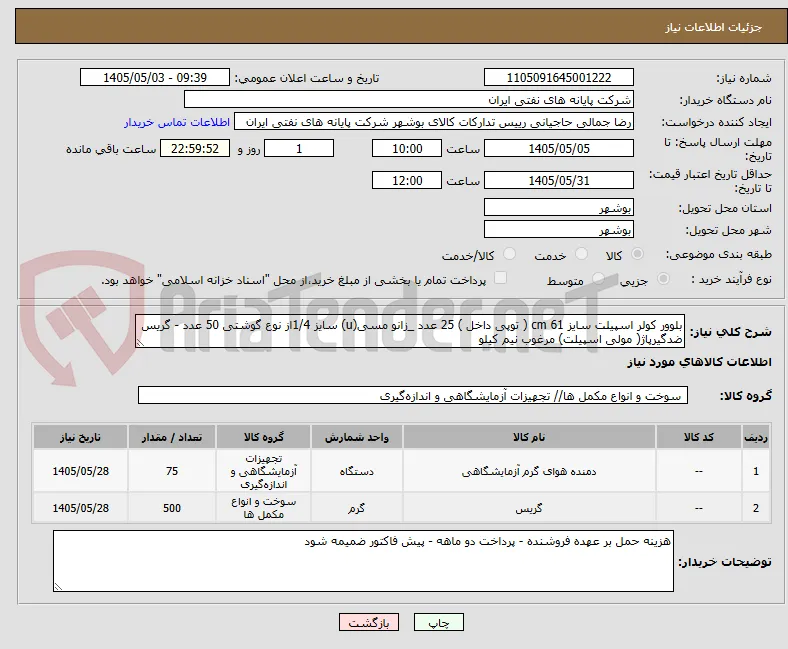The width and height of the screenshot is (788, 649).
Task: Click the شماره نیاز field 1105091645001222
Action: click(x=559, y=78)
